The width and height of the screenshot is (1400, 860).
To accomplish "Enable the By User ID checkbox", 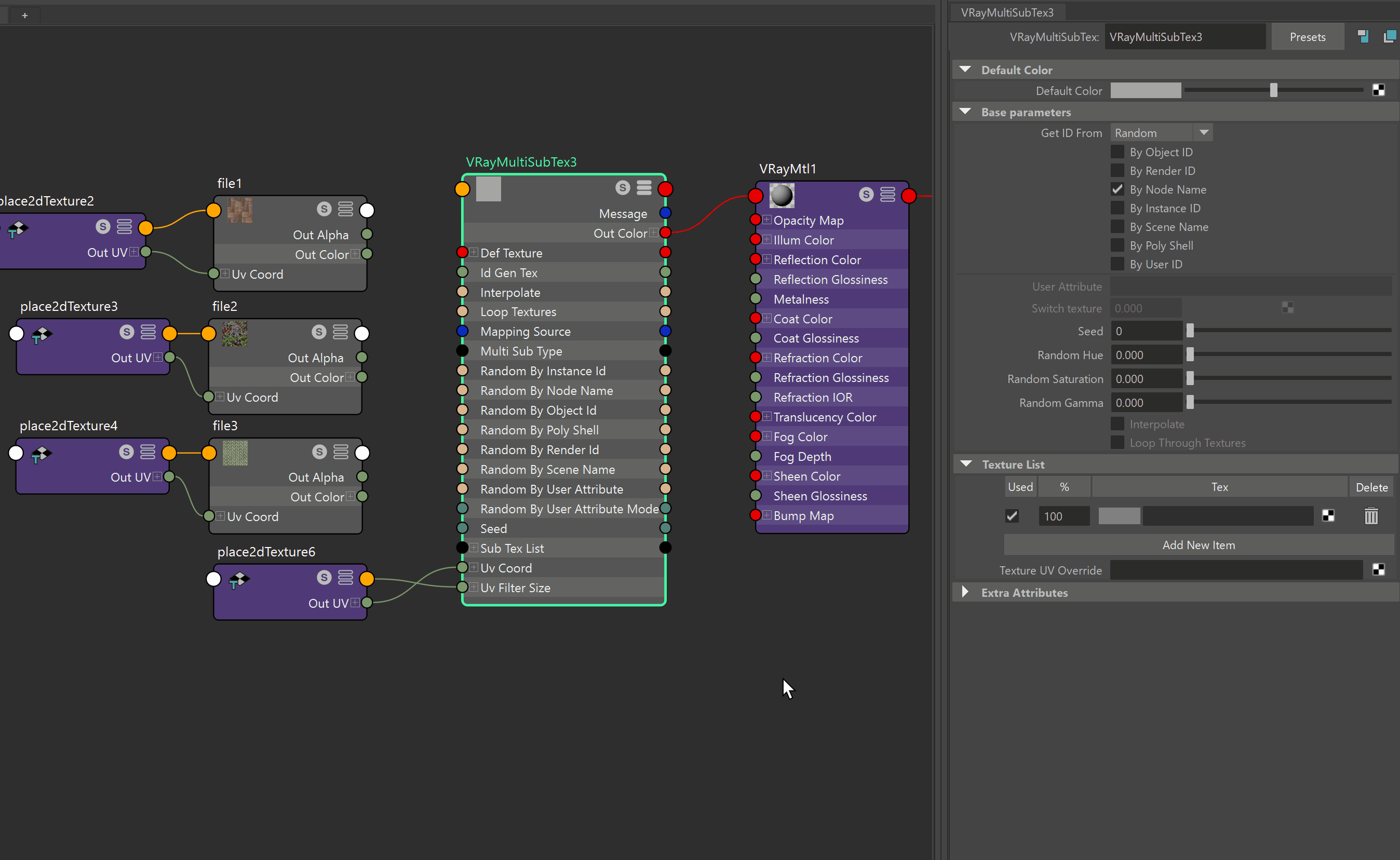I will pos(1117,265).
